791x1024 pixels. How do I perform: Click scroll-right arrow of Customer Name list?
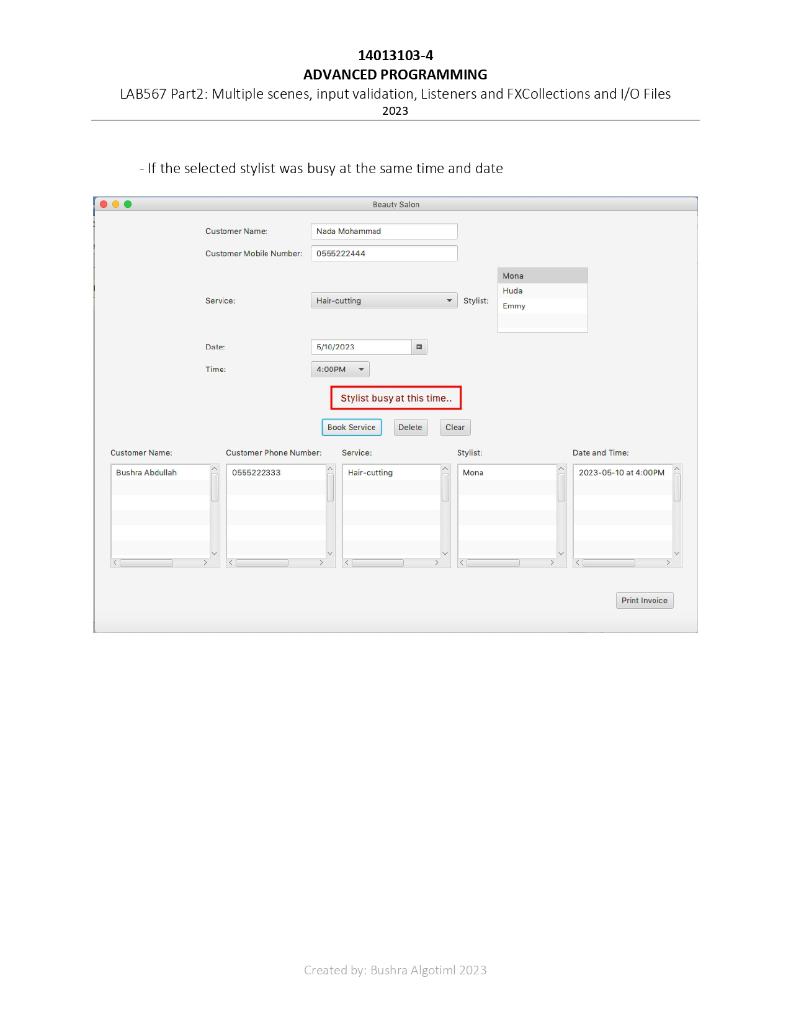tap(205, 562)
